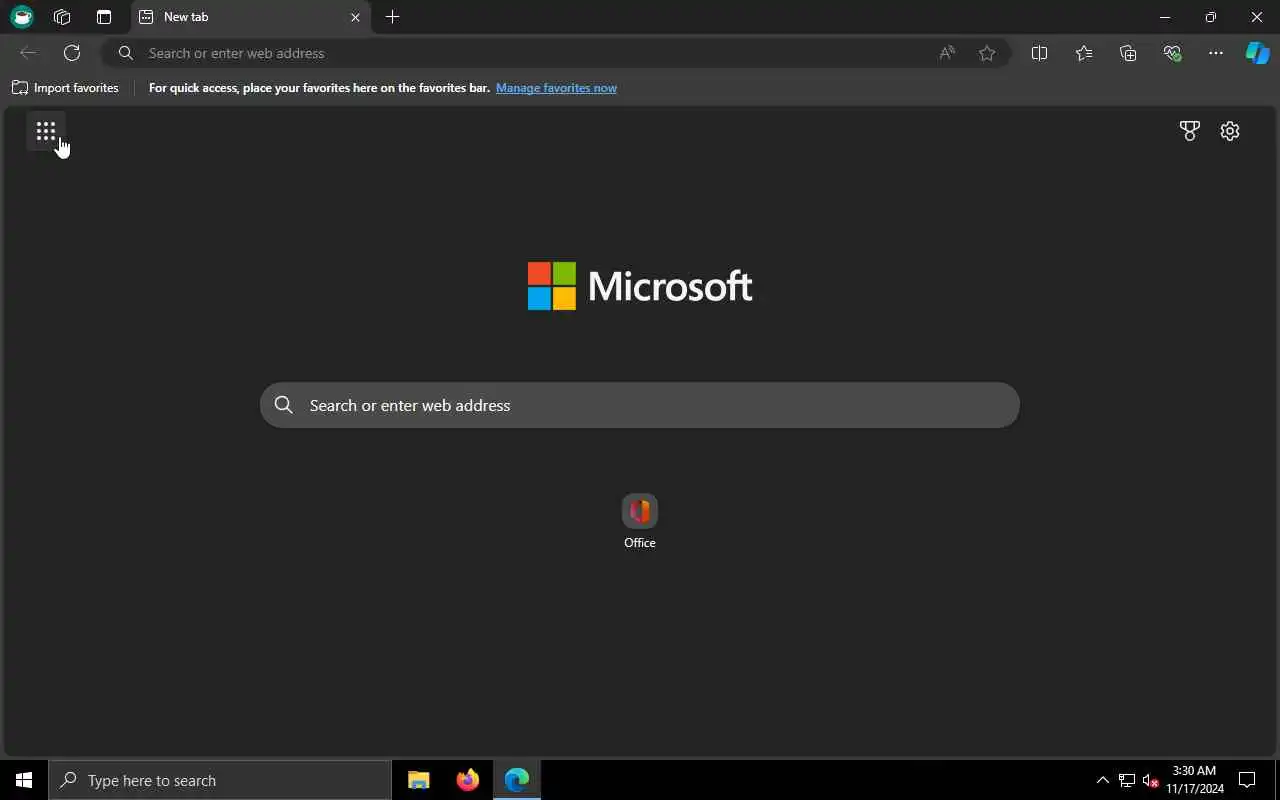The width and height of the screenshot is (1280, 800).
Task: Open the Workspaces icon
Action: 62,17
